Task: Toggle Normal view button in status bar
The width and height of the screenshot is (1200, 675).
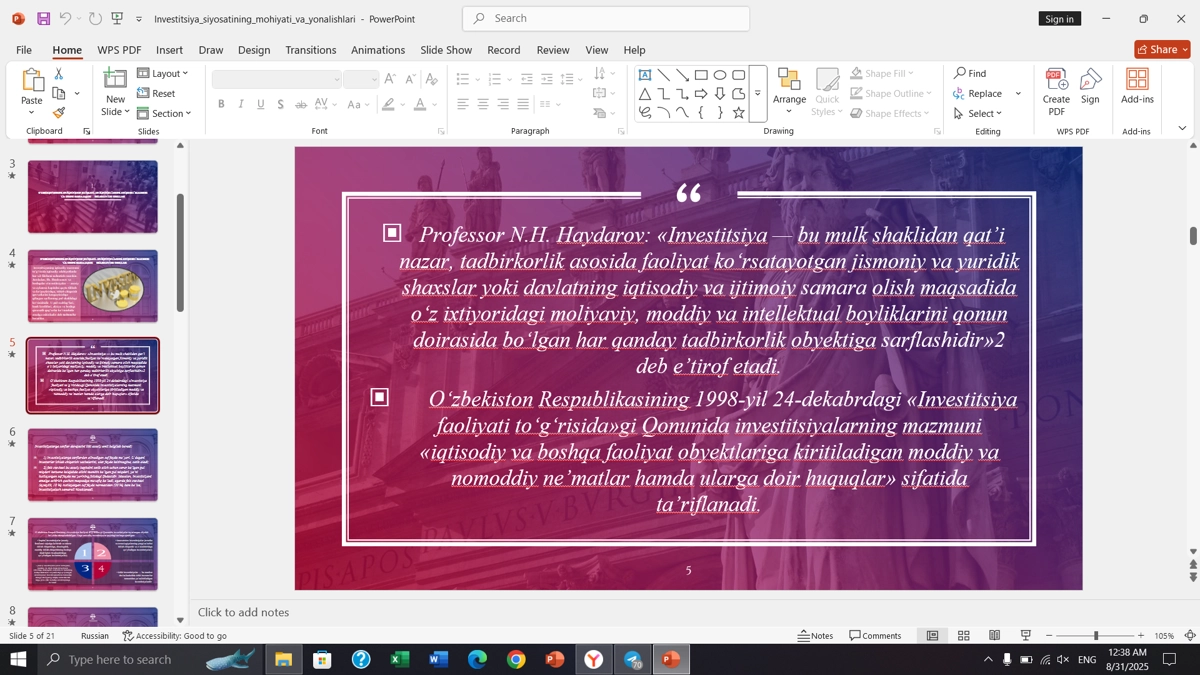Action: pyautogui.click(x=932, y=636)
